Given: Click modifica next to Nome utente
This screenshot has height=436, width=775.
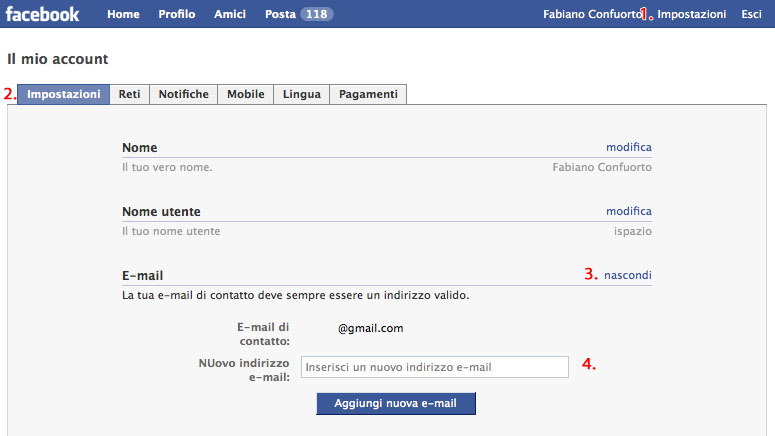Looking at the screenshot, I should point(628,211).
